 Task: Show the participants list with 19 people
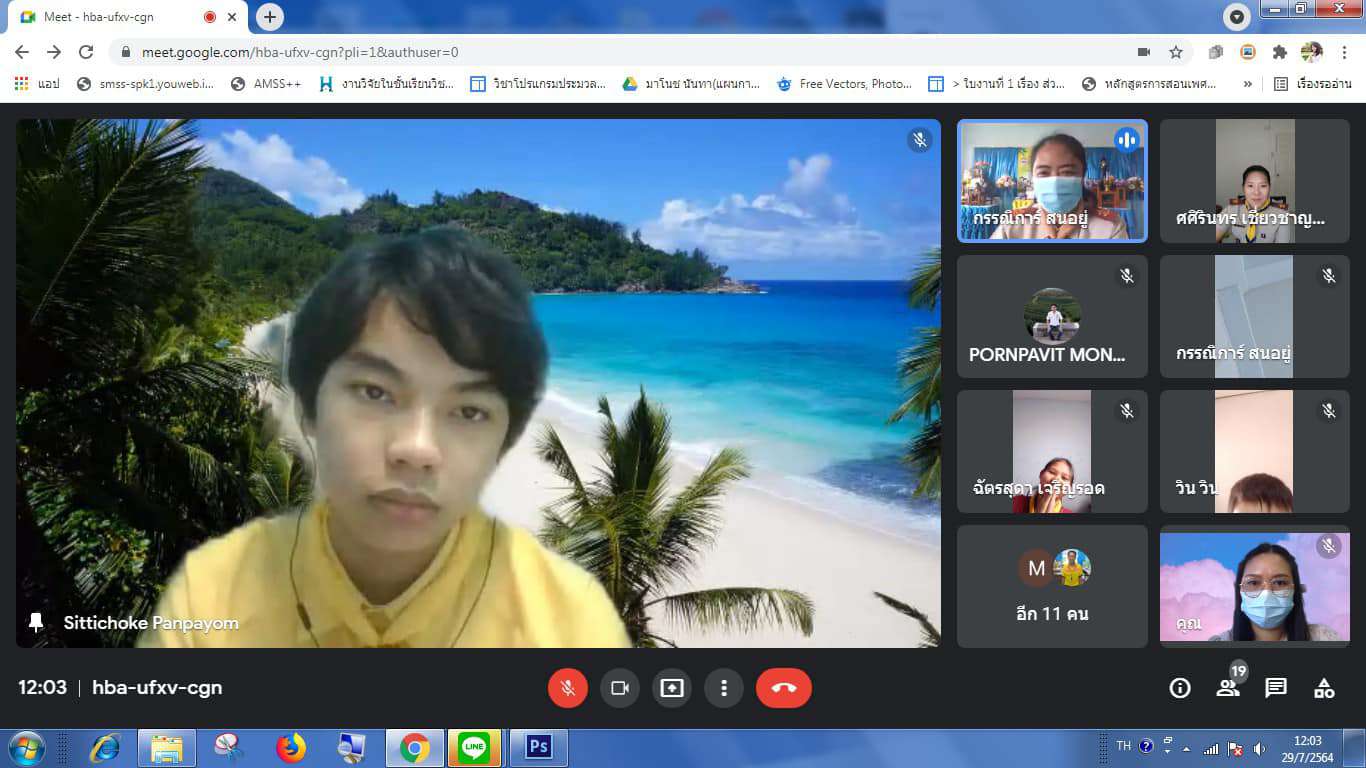click(1227, 688)
